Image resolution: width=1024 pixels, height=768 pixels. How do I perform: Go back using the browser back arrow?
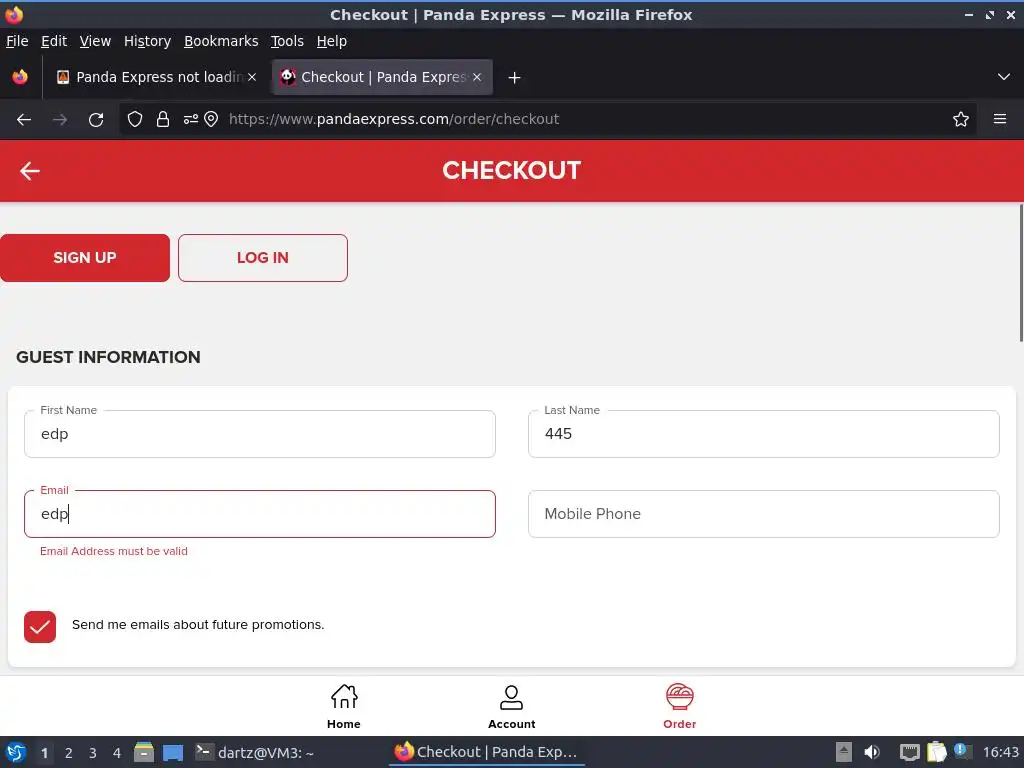24,120
